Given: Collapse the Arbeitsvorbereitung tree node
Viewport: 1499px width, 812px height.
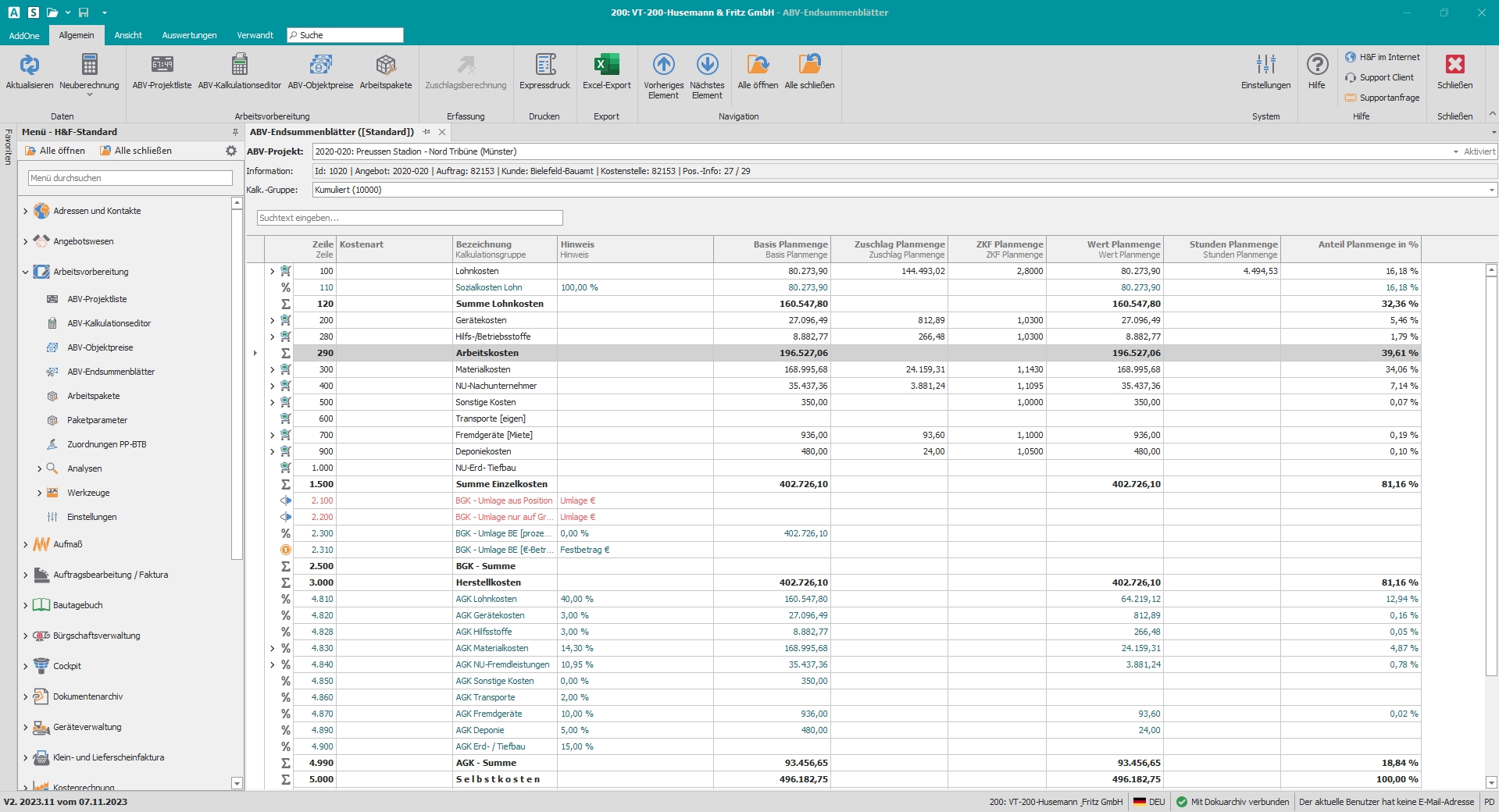Looking at the screenshot, I should [x=25, y=272].
